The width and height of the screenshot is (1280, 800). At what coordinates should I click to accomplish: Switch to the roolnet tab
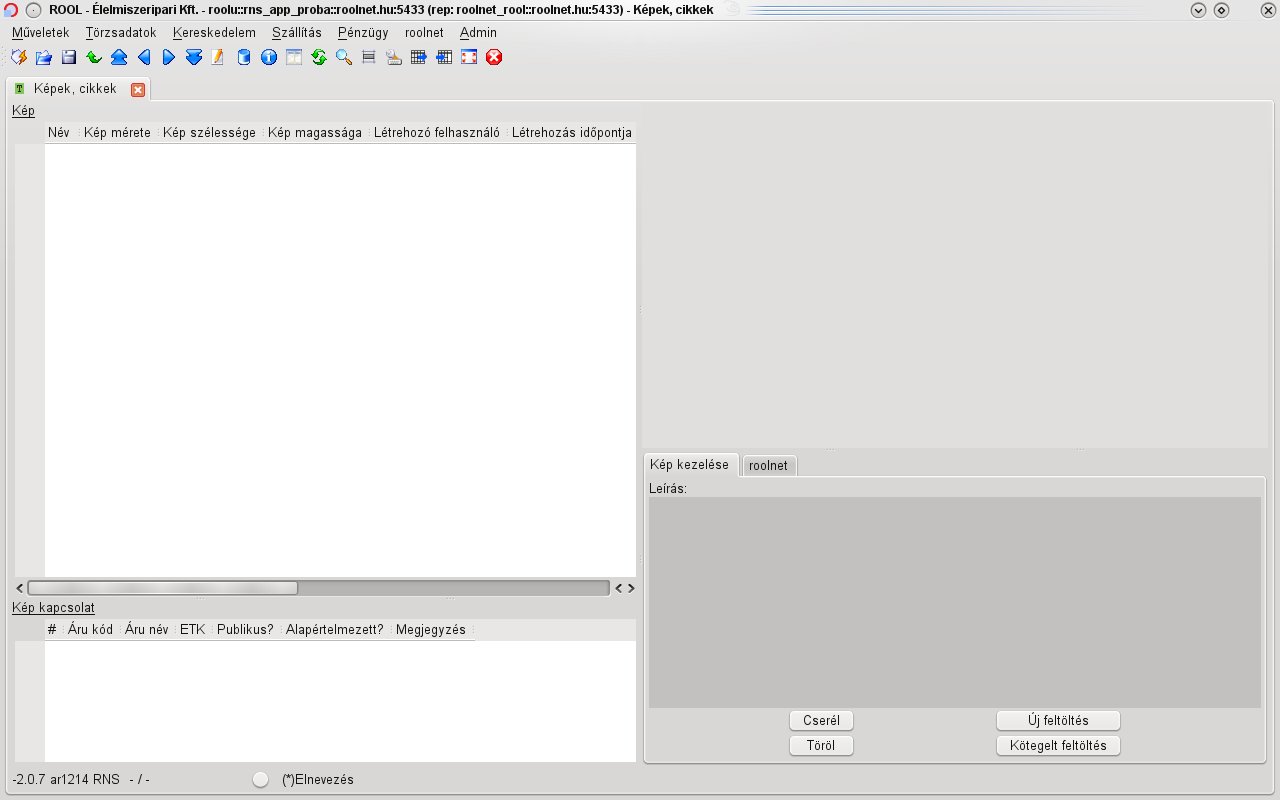click(768, 466)
